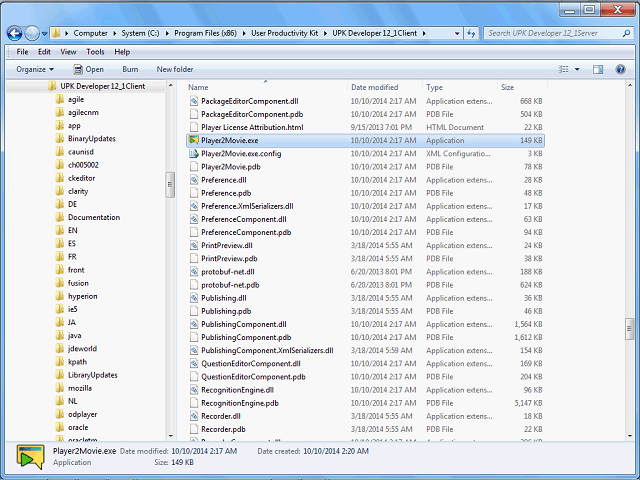Click Computer in the address breadcrumb
The width and height of the screenshot is (640, 480).
pyautogui.click(x=90, y=33)
